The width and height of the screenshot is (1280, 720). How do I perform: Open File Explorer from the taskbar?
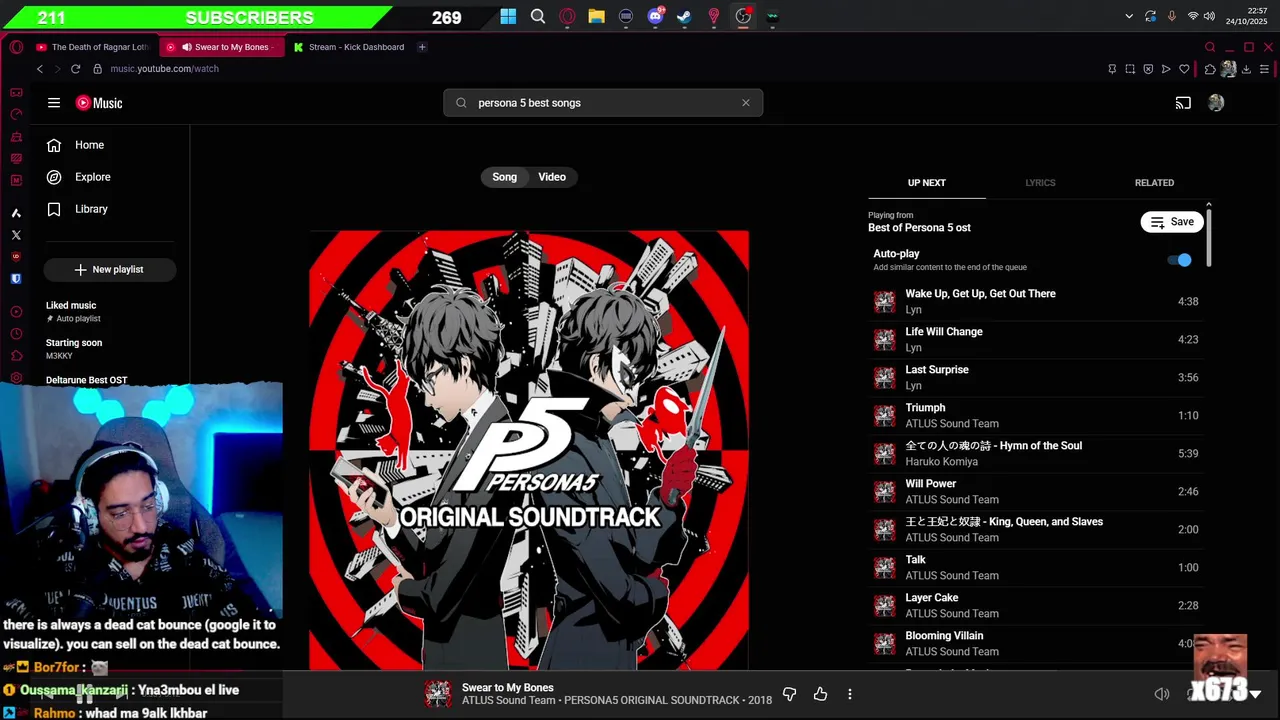tap(596, 16)
